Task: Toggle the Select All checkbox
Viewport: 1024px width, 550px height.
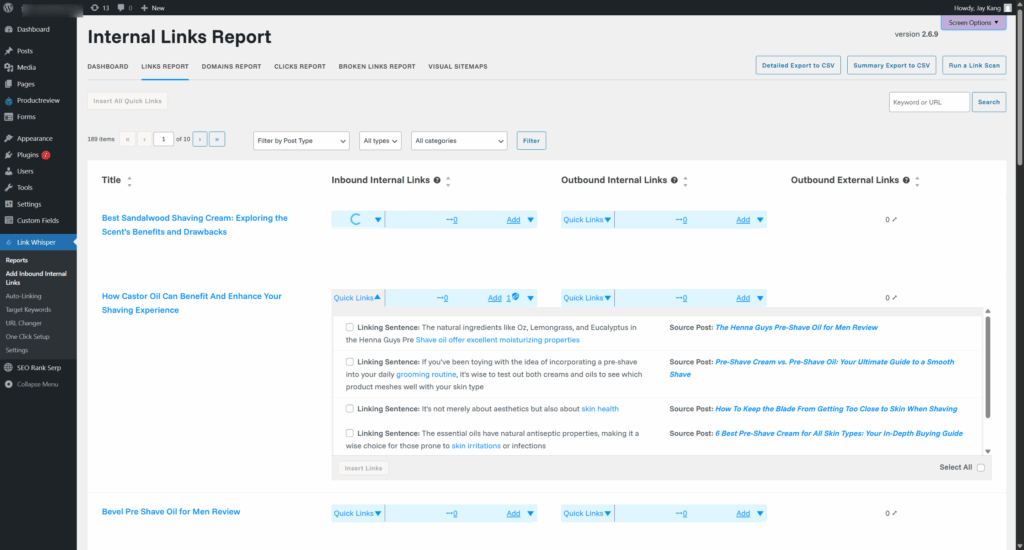Action: tap(980, 467)
